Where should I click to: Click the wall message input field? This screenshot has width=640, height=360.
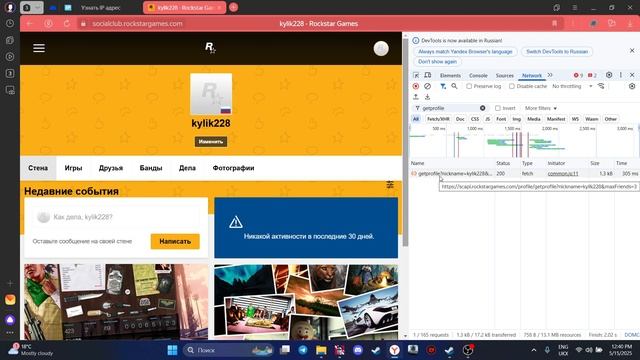click(x=116, y=217)
